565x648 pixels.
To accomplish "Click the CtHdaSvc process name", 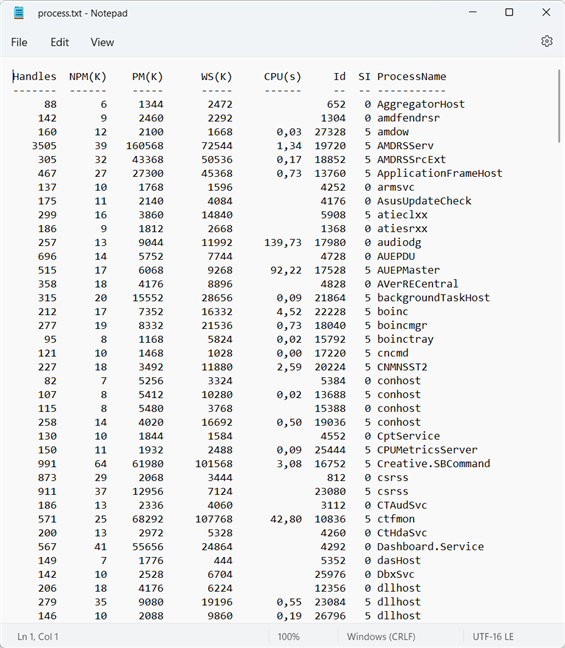I will point(402,533).
